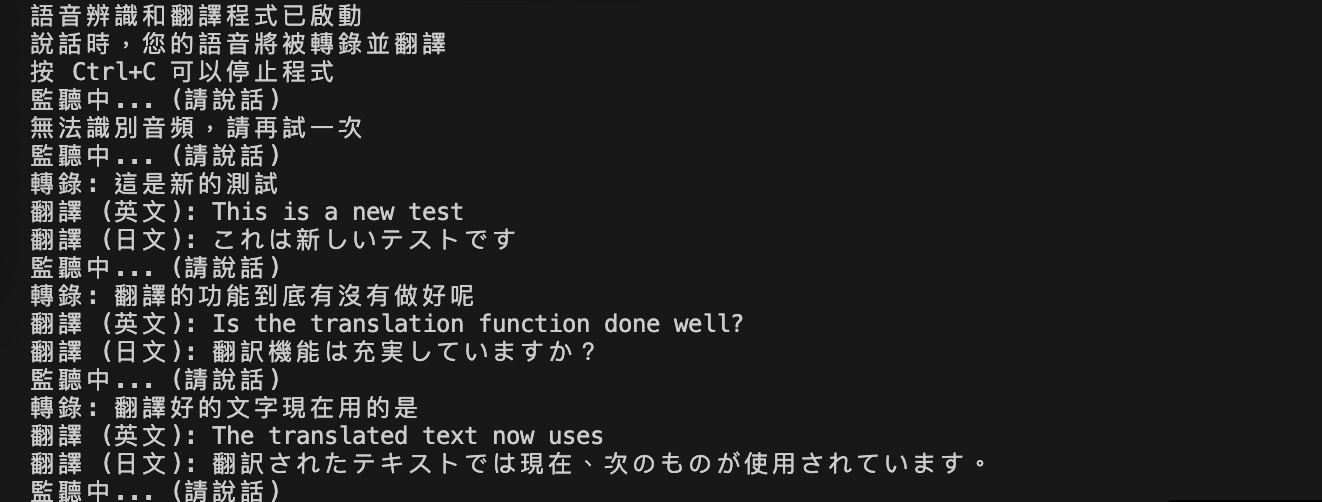Click 'Is the translation function done well?'
1322x502 pixels.
click(x=478, y=324)
